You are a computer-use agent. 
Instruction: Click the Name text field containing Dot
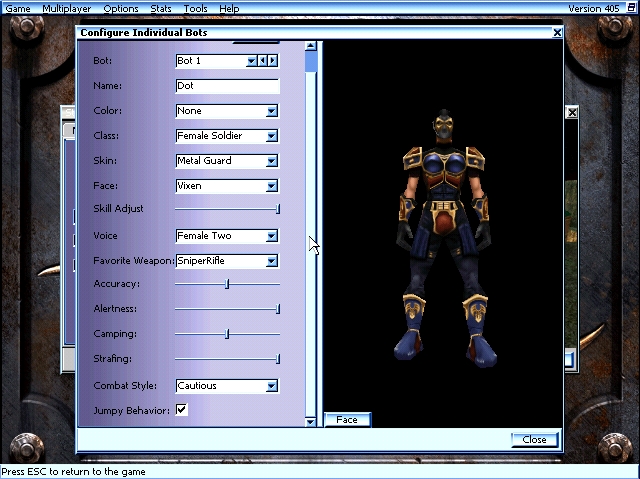coord(227,86)
